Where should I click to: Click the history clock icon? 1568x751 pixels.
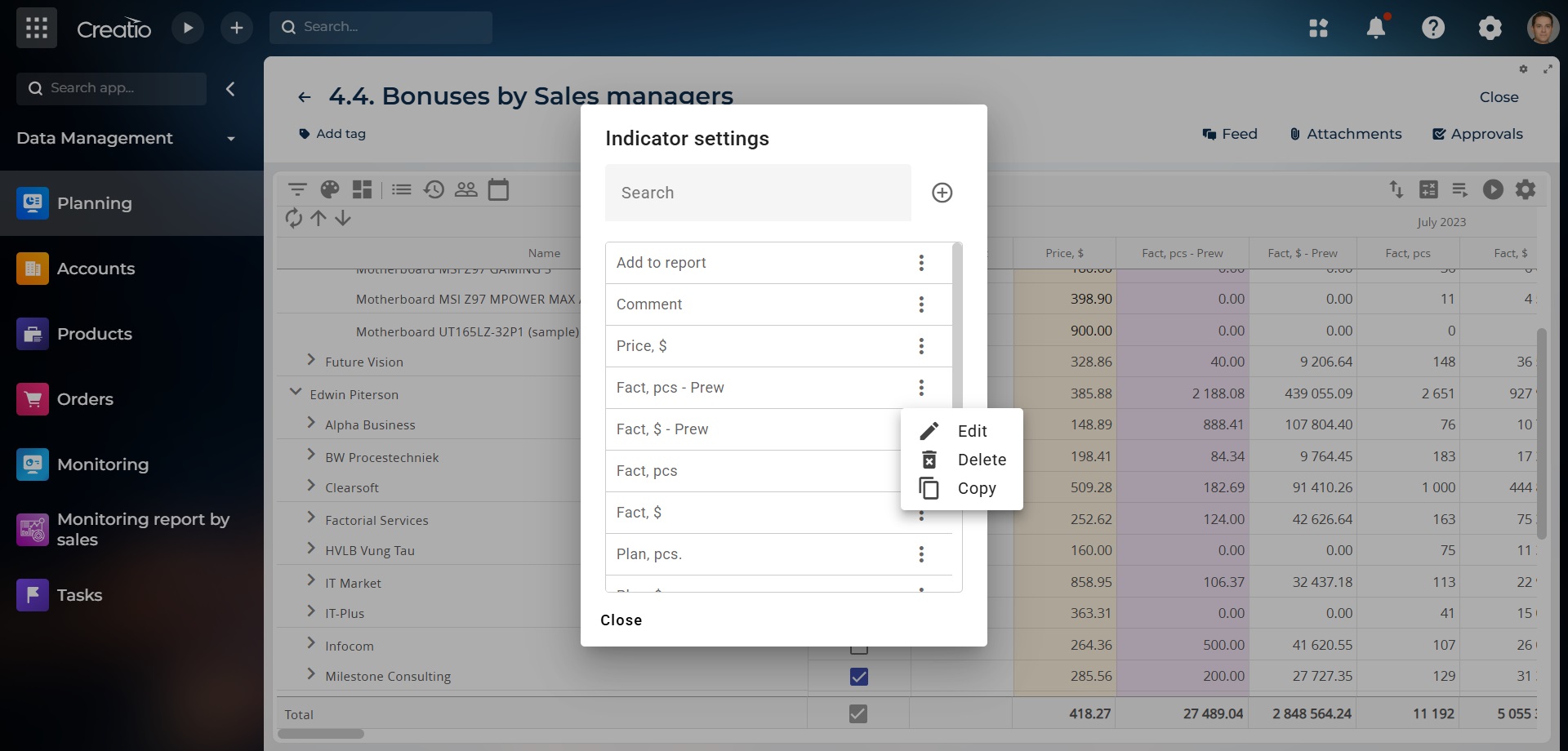pyautogui.click(x=434, y=190)
